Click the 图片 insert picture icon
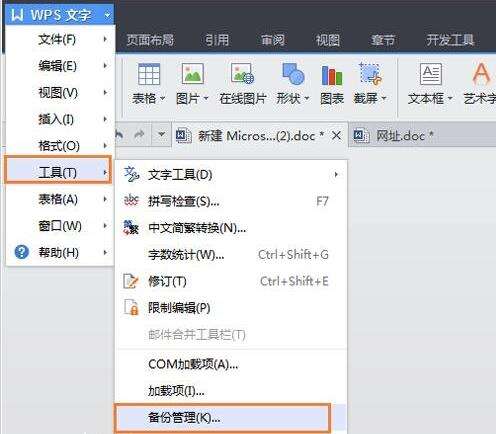Viewport: 496px width, 434px height. pyautogui.click(x=193, y=74)
